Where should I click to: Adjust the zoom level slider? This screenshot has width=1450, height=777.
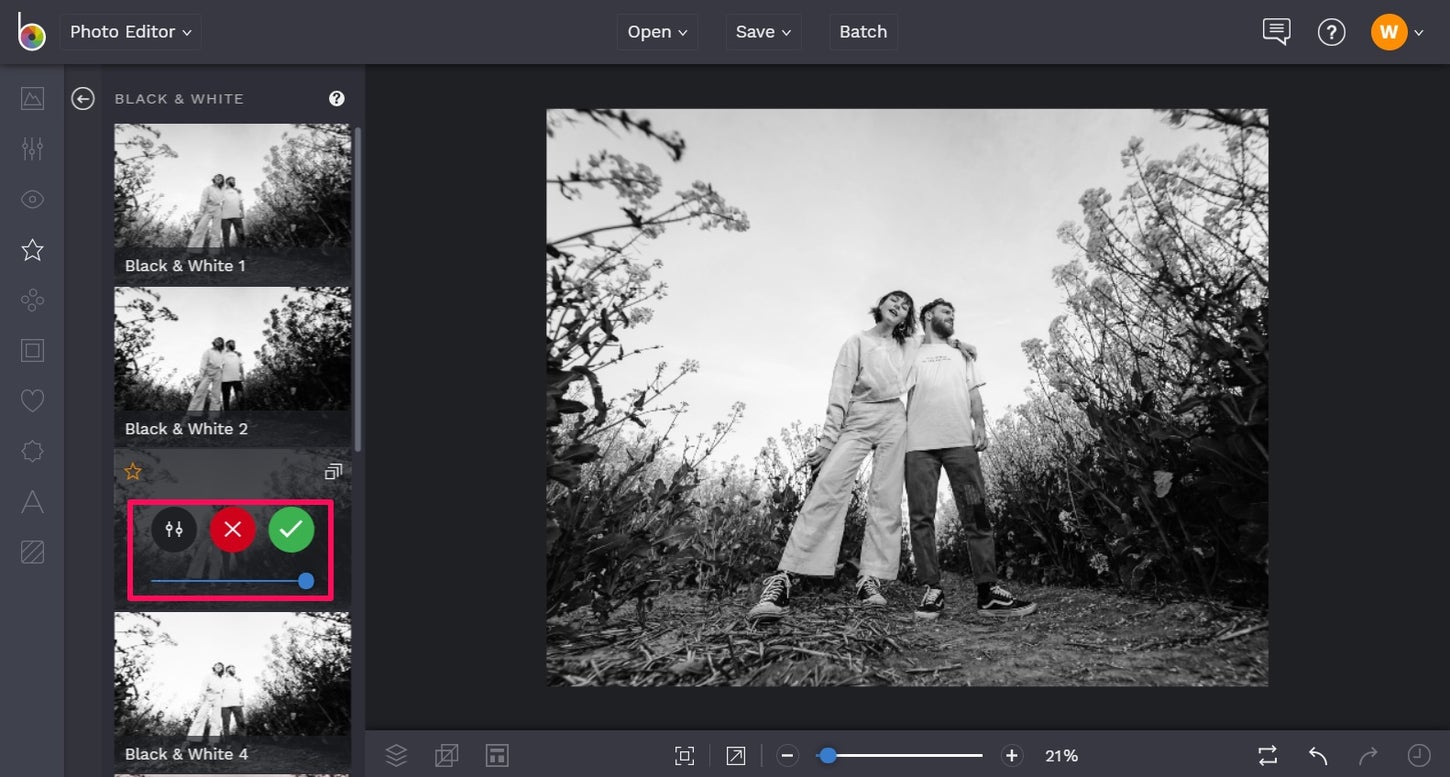(x=900, y=756)
